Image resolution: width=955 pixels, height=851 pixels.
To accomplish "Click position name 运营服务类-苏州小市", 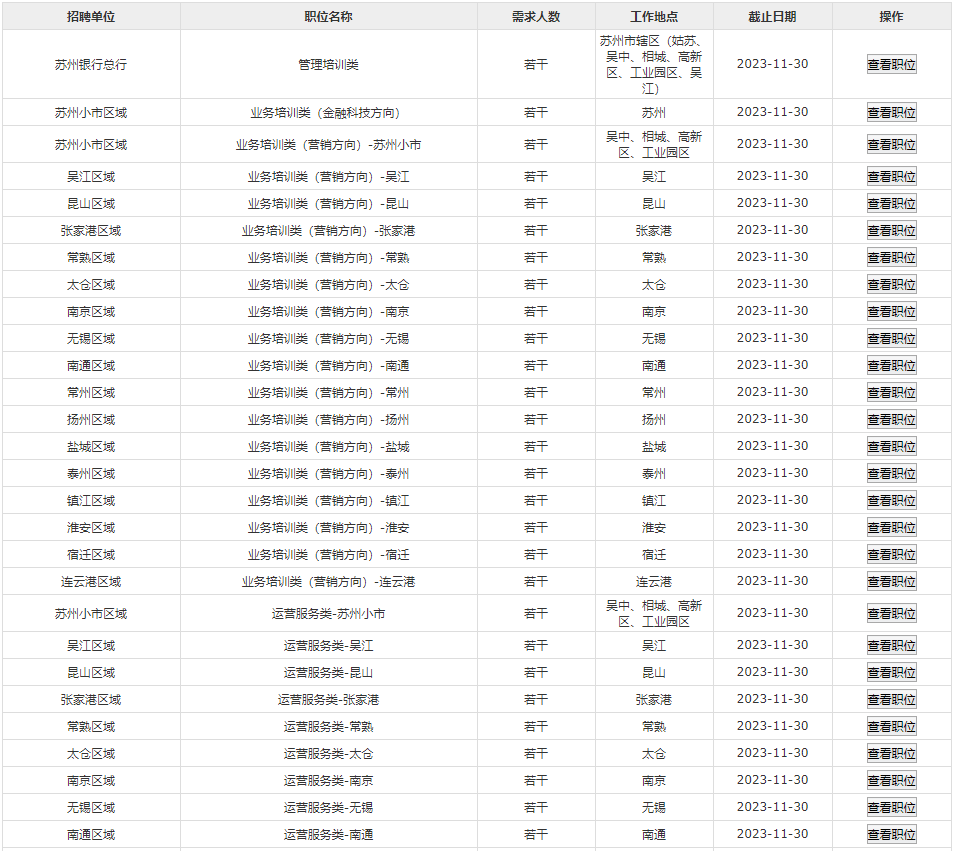I will (328, 613).
